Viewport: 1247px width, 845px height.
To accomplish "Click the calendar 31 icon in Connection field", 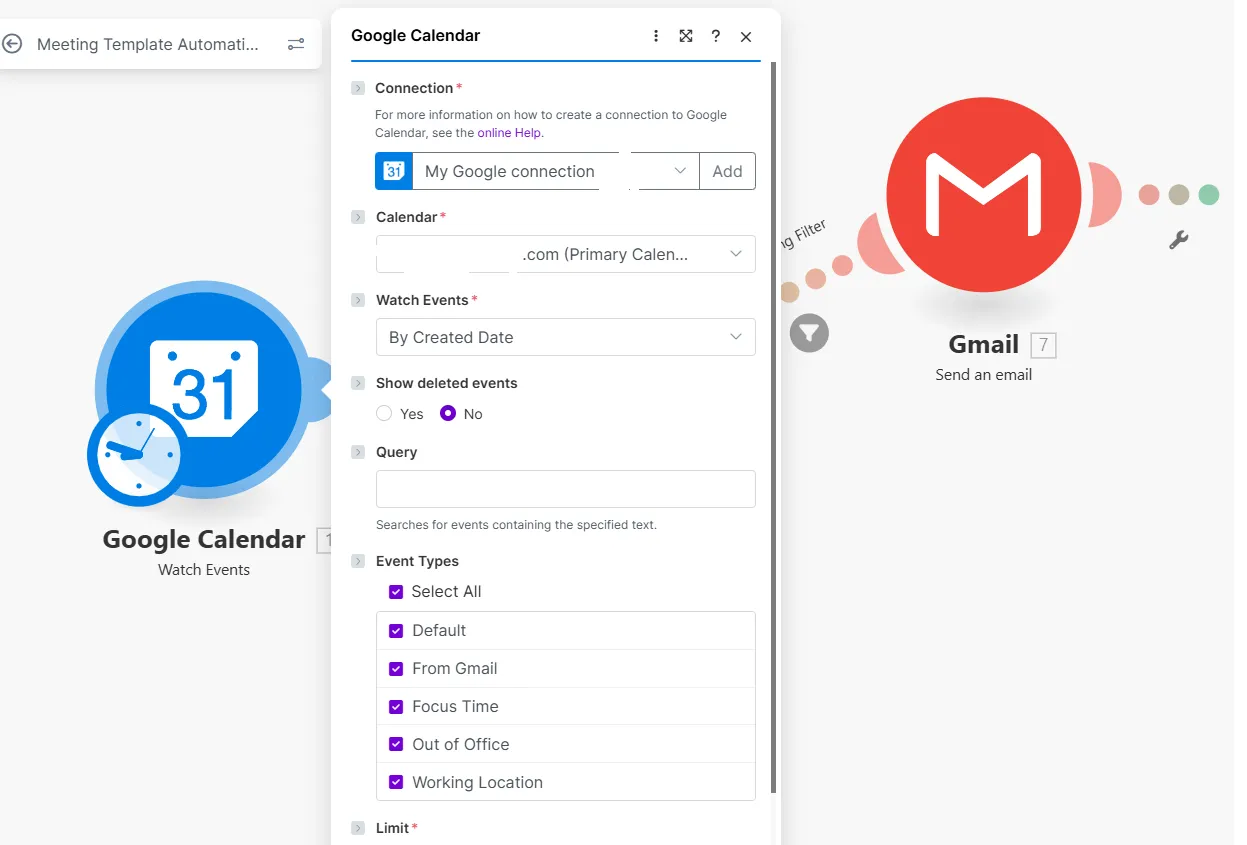I will 394,171.
